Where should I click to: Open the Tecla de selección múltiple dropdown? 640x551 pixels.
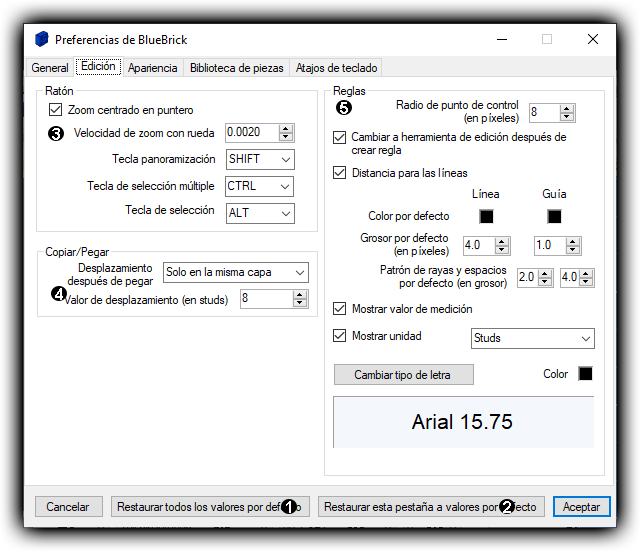259,186
